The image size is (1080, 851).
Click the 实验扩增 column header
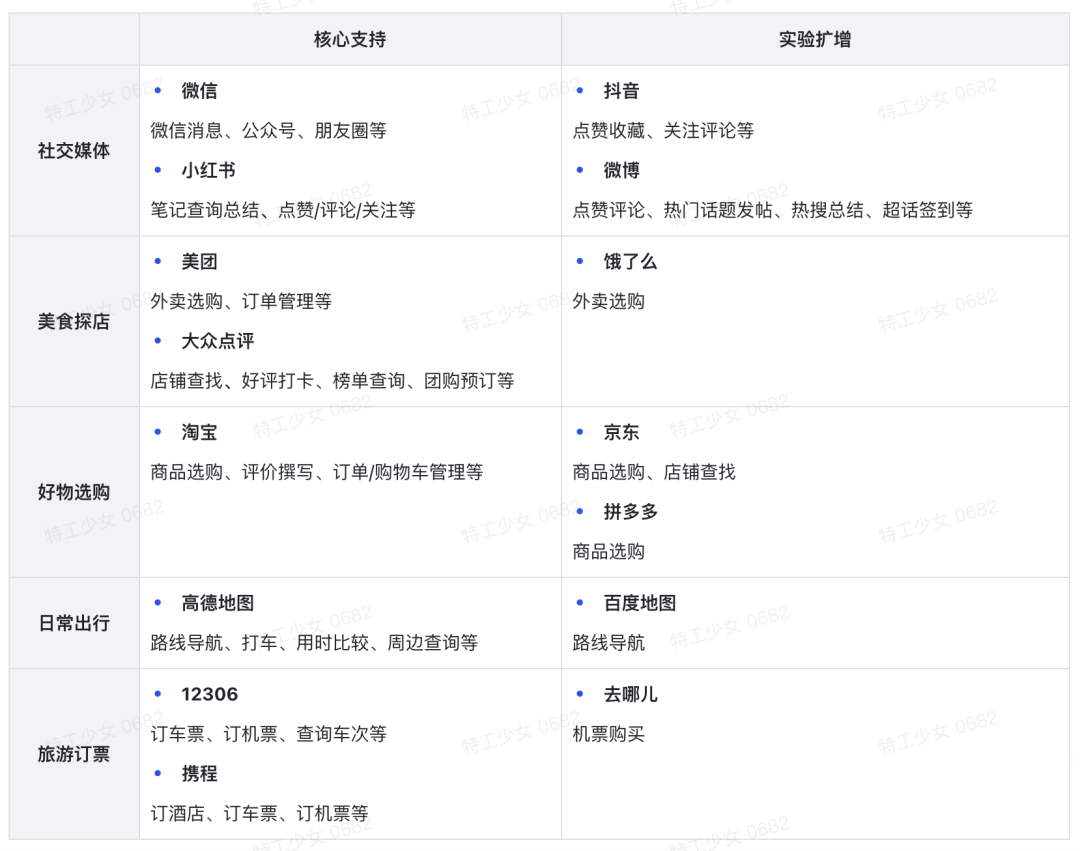[815, 39]
